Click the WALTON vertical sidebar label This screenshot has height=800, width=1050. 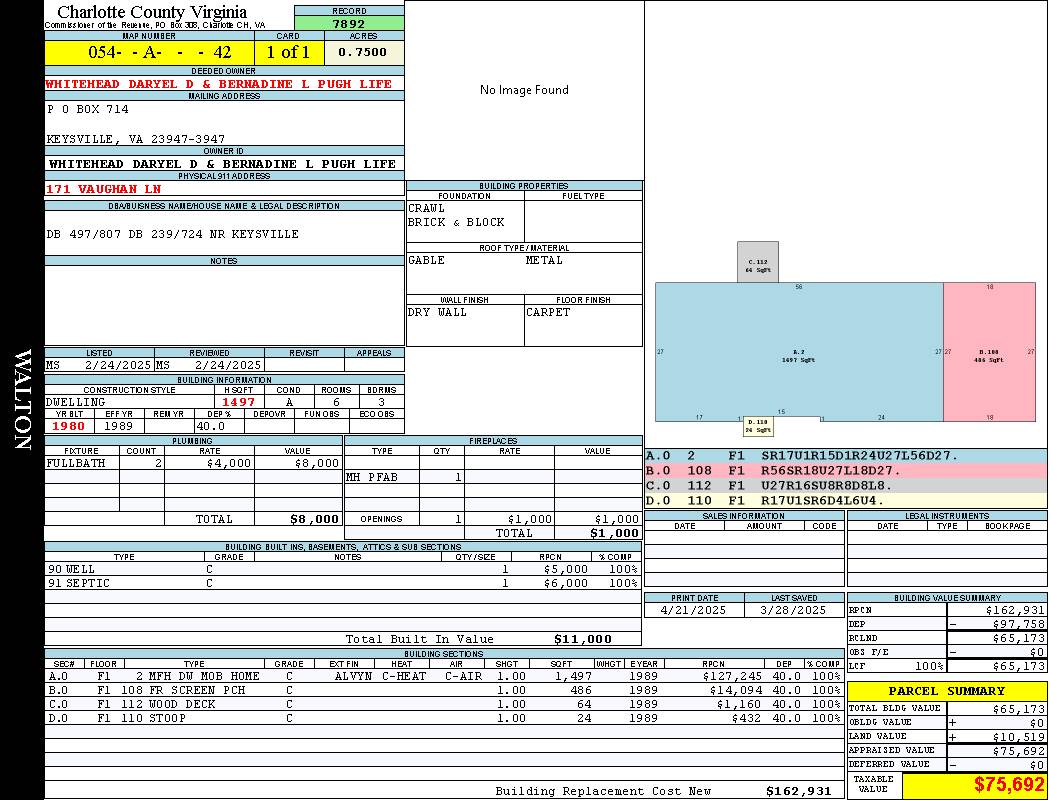pyautogui.click(x=23, y=400)
